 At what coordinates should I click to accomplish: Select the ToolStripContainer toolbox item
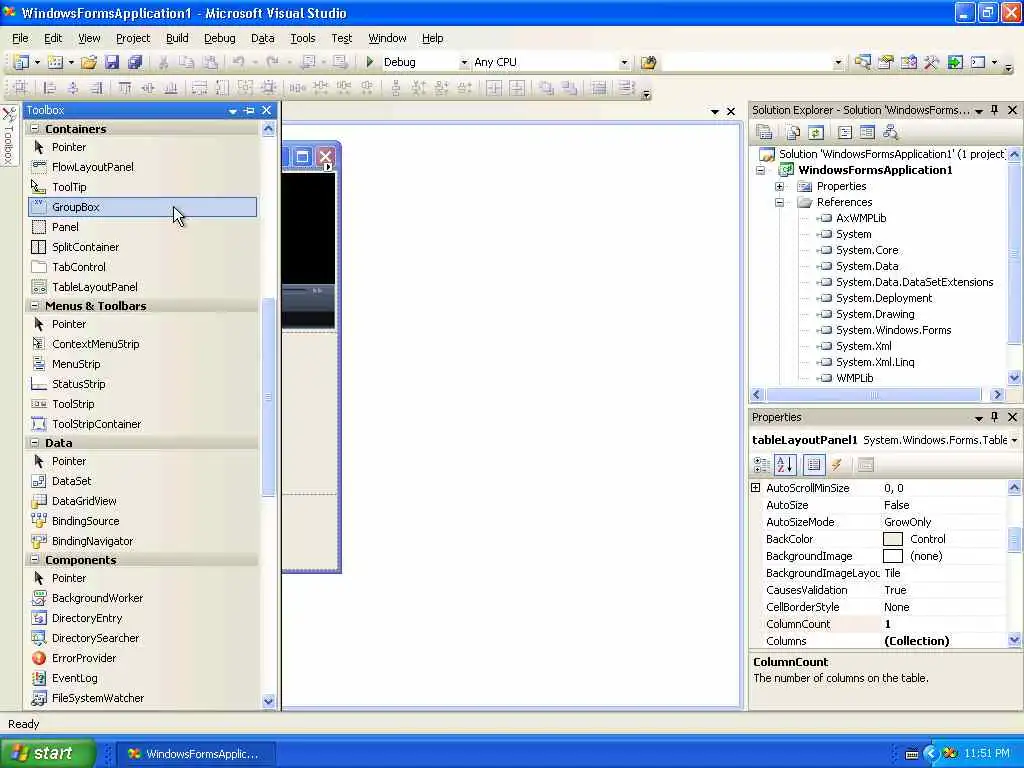142,424
